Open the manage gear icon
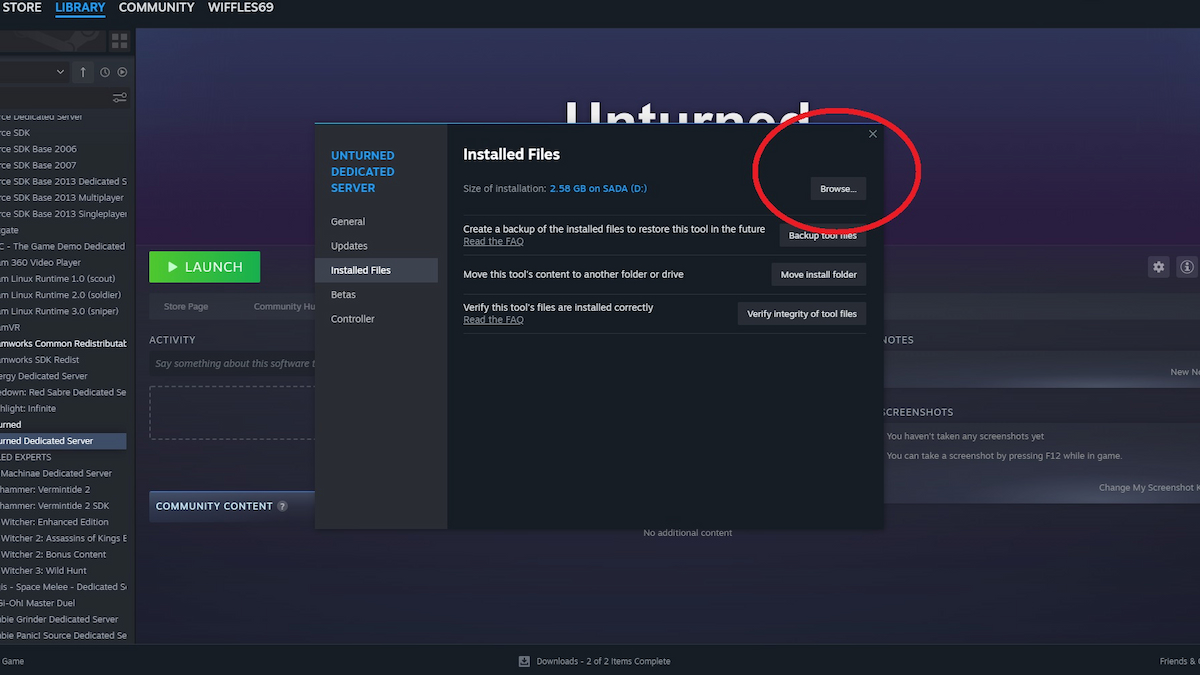1200x675 pixels. click(x=1158, y=267)
